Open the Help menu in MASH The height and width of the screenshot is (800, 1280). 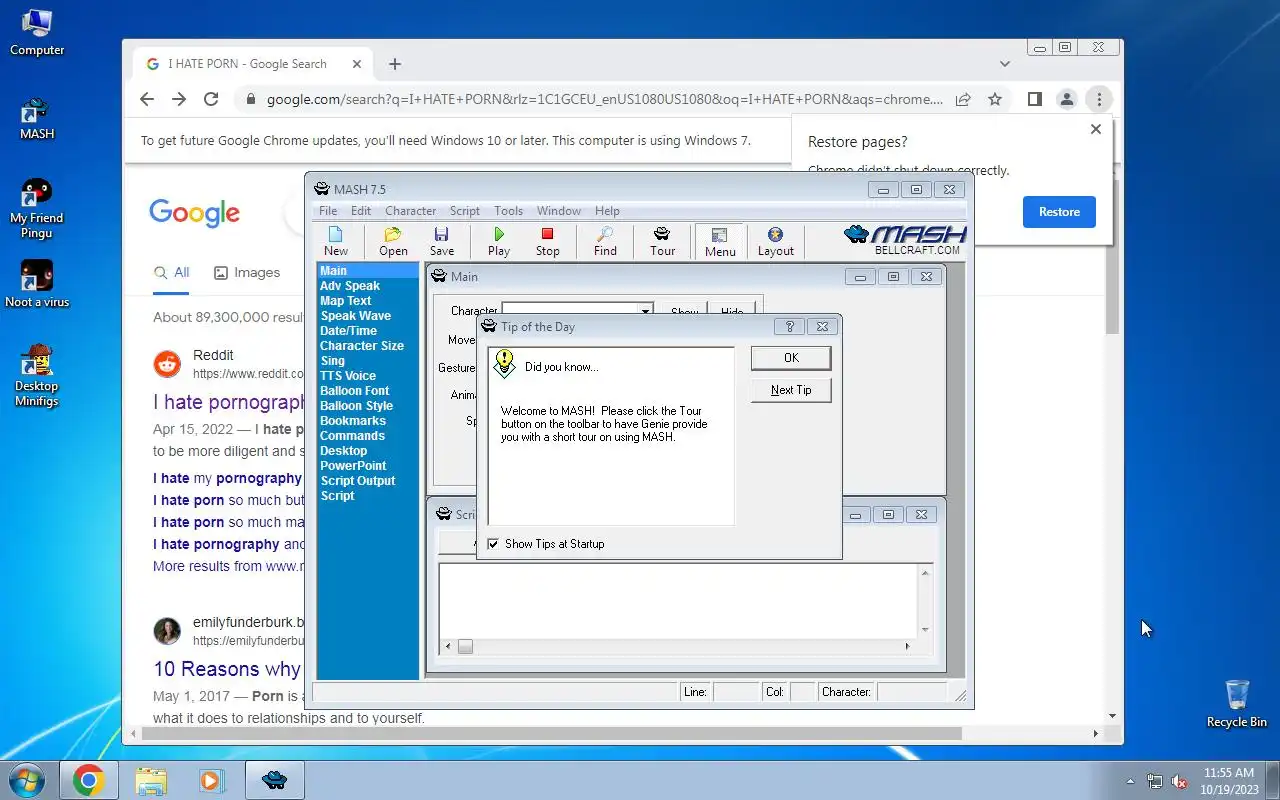[x=607, y=211]
